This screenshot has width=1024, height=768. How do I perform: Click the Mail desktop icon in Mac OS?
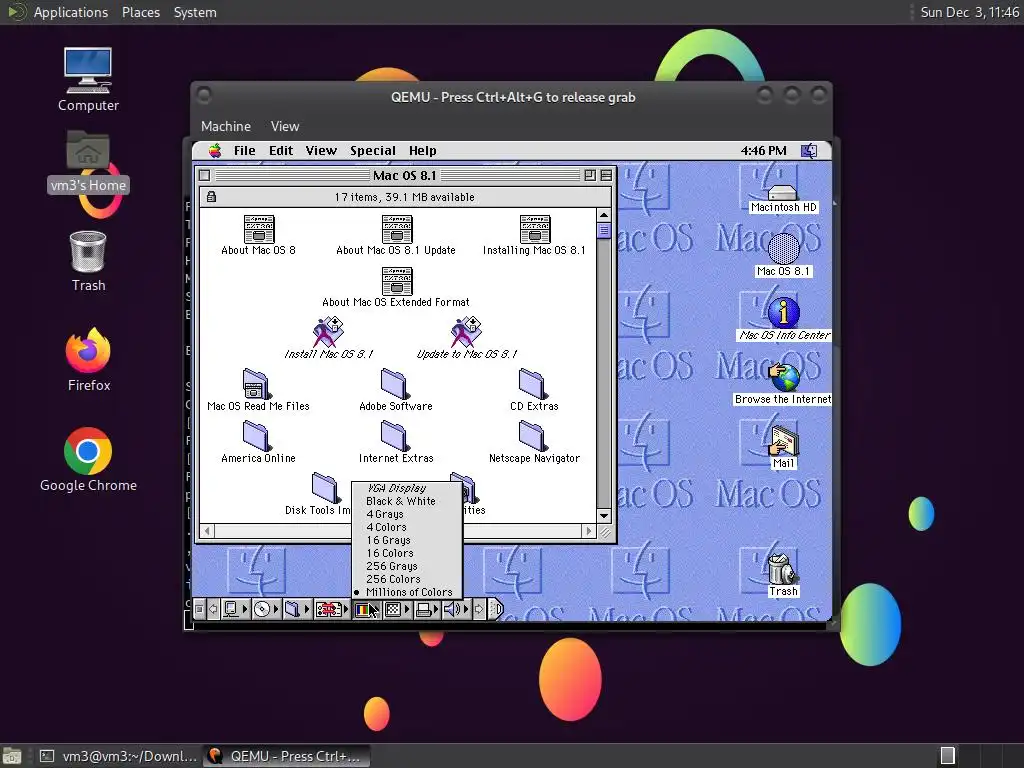[784, 441]
